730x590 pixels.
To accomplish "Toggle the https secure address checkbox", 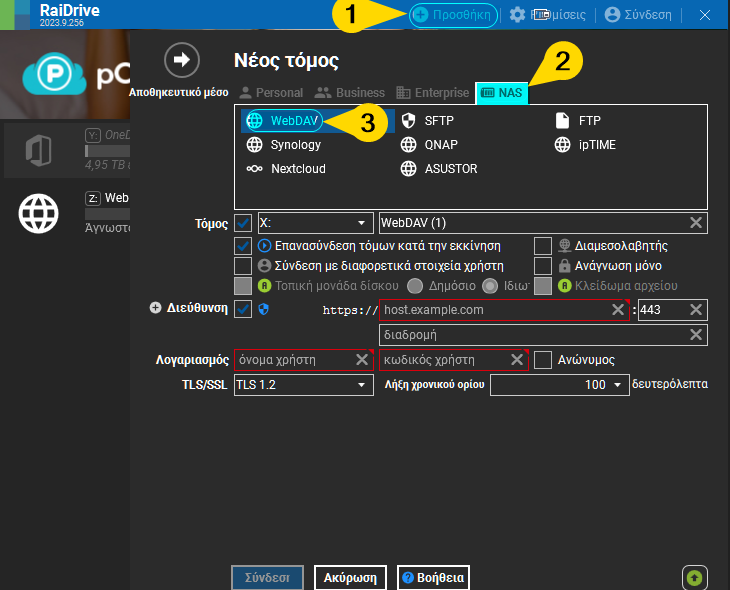I will click(243, 309).
